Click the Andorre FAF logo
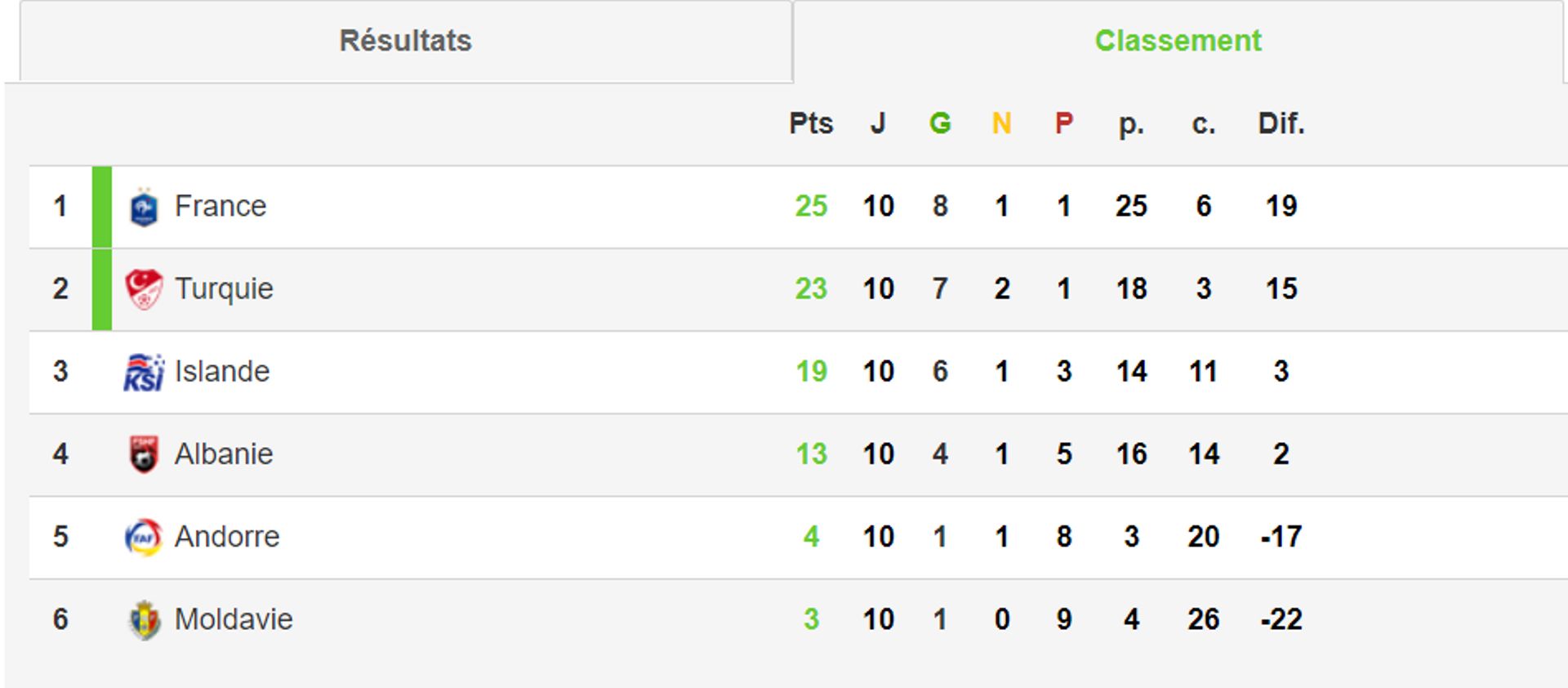 click(144, 537)
